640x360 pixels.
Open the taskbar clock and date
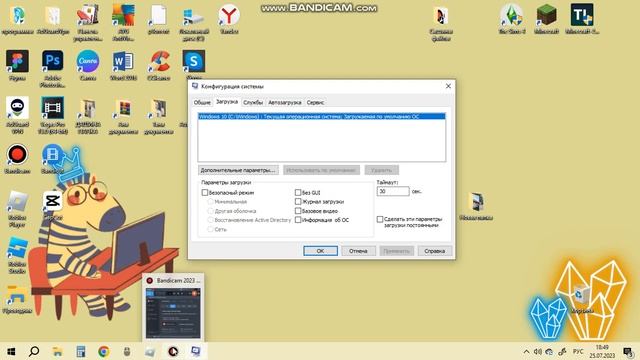602,351
